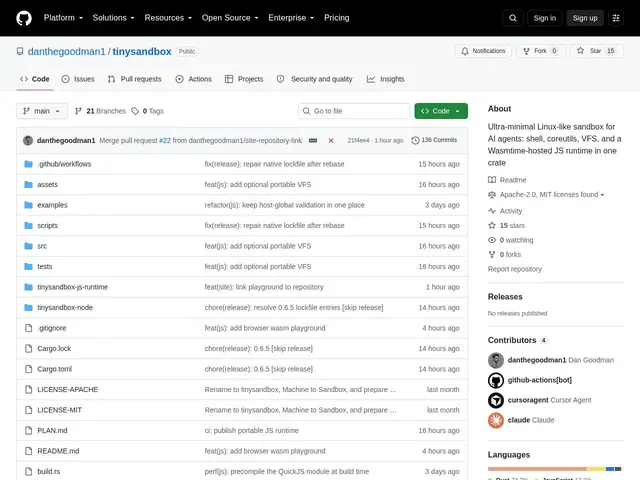The width and height of the screenshot is (640, 480).
Task: Click the Notifications bell button
Action: click(x=483, y=51)
